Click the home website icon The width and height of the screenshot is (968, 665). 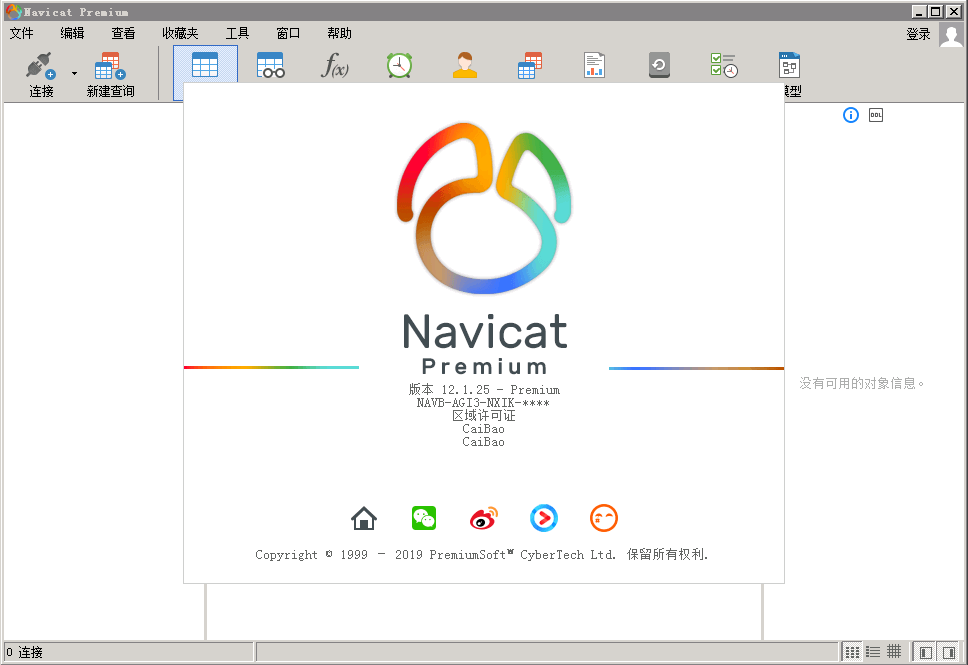364,518
